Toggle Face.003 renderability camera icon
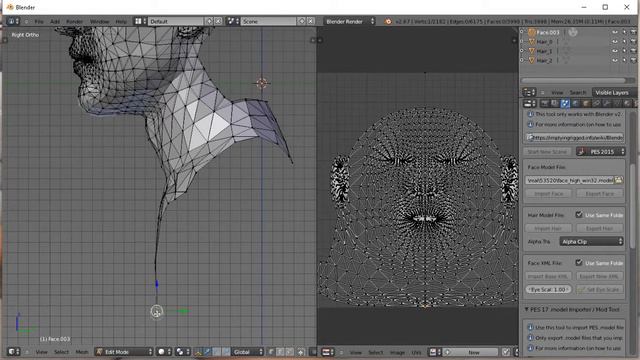Viewport: 640px width, 360px height. coord(633,32)
